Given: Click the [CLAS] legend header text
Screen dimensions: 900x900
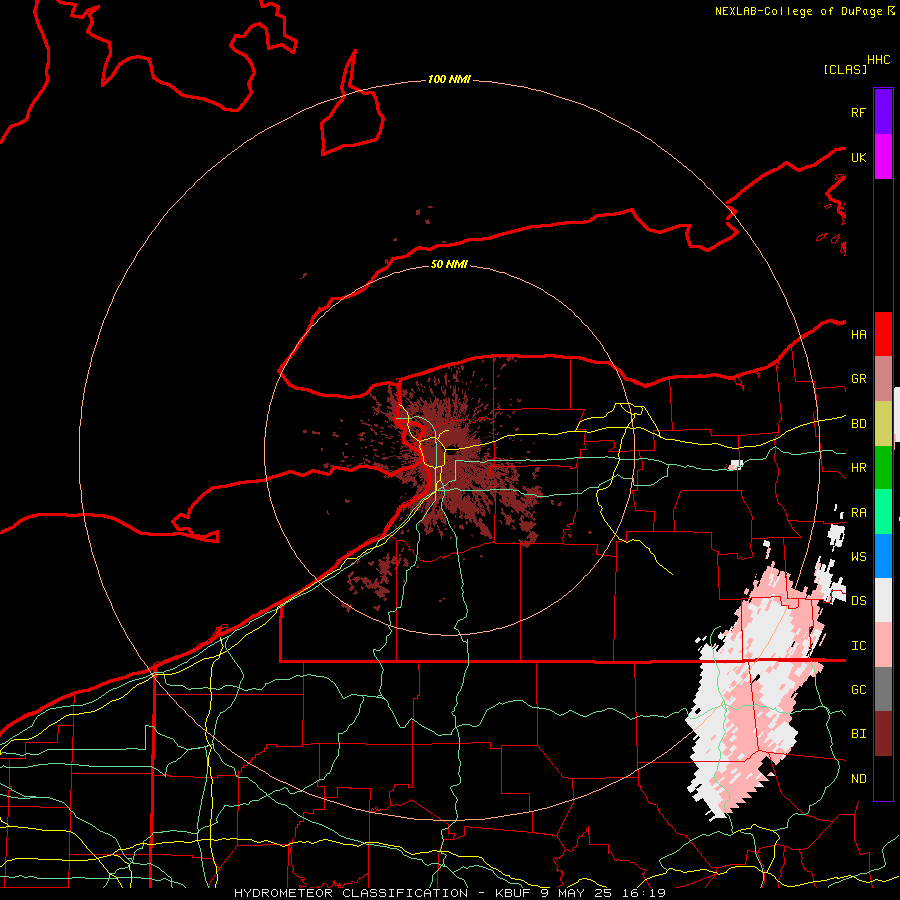Looking at the screenshot, I should pyautogui.click(x=844, y=69).
